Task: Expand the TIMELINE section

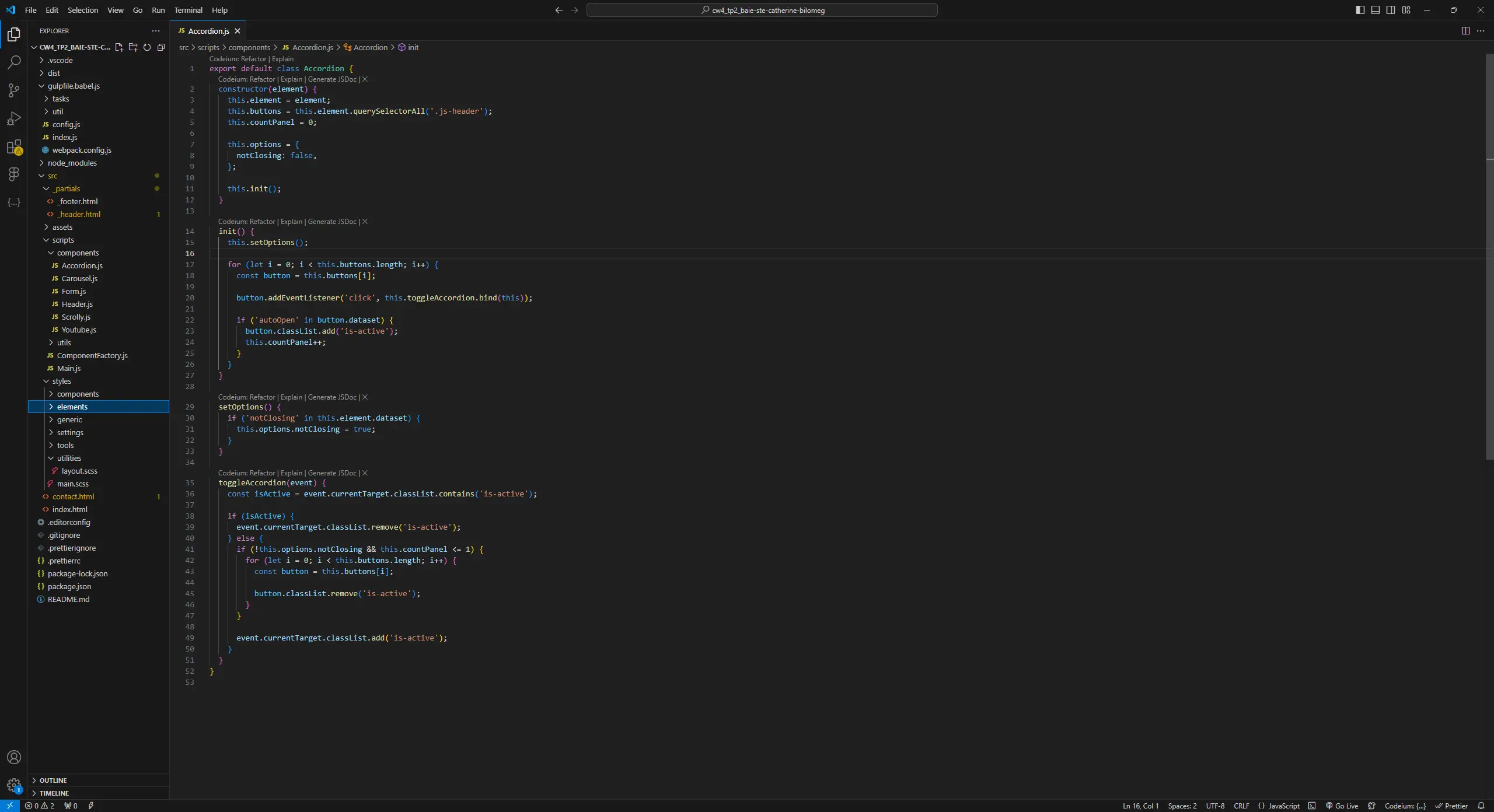Action: coord(55,793)
